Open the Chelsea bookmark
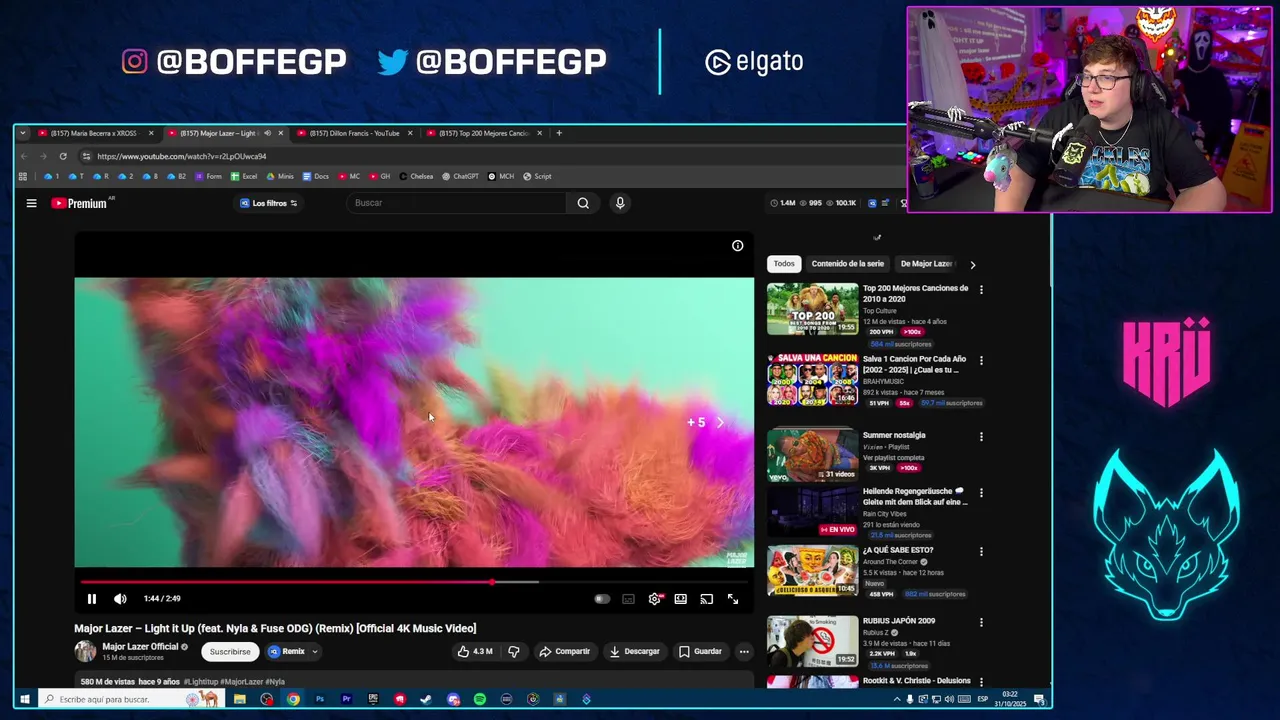 point(416,176)
